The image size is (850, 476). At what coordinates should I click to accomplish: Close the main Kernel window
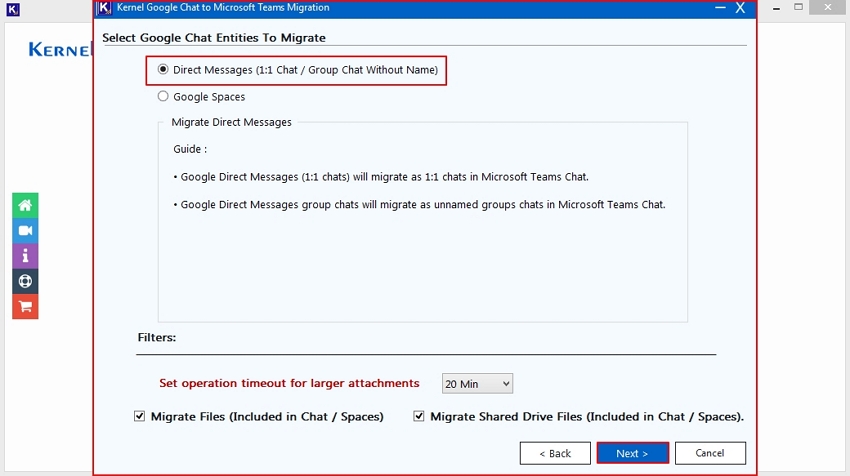point(828,7)
